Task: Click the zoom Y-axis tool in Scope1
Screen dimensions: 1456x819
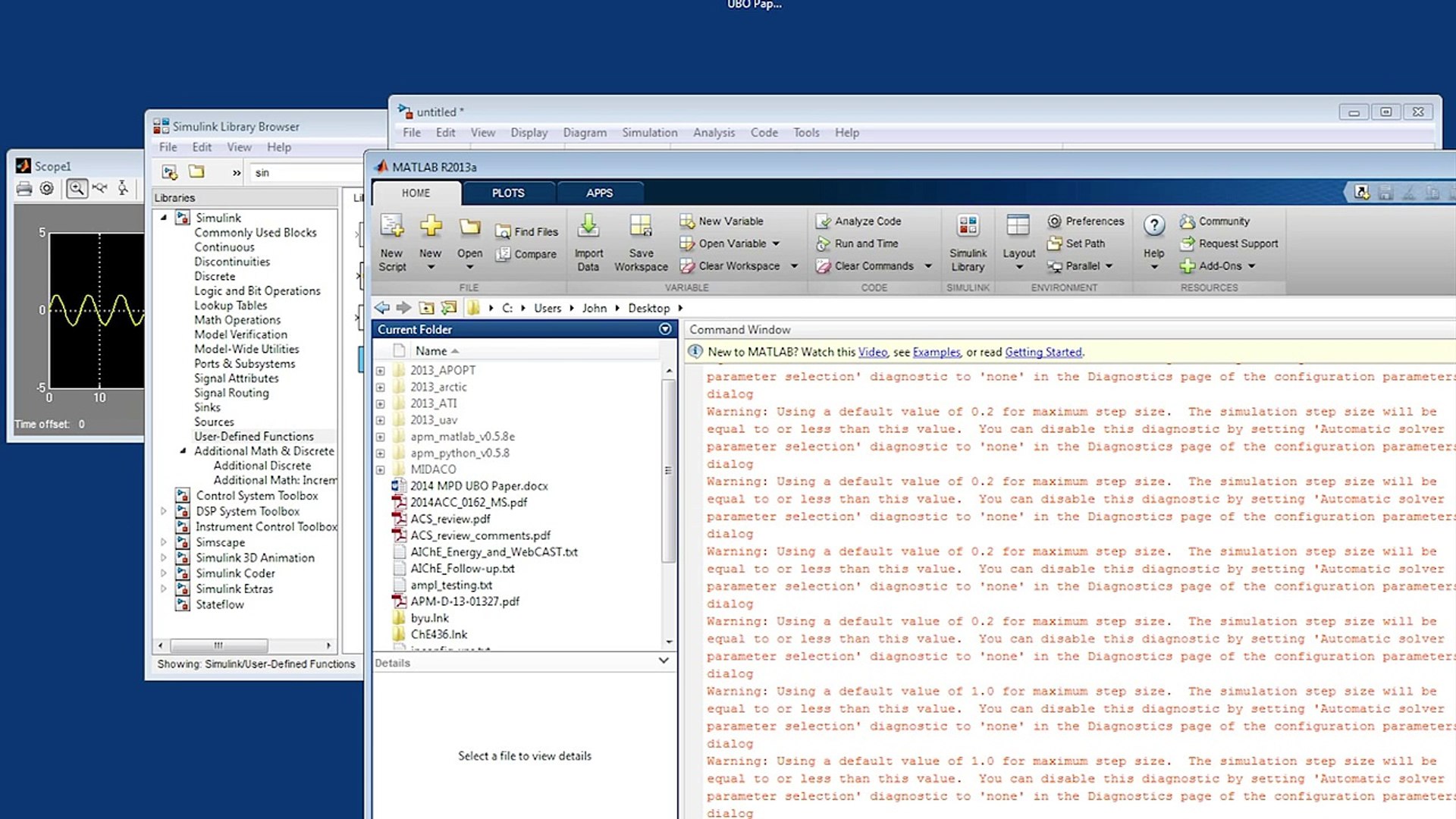Action: click(123, 189)
